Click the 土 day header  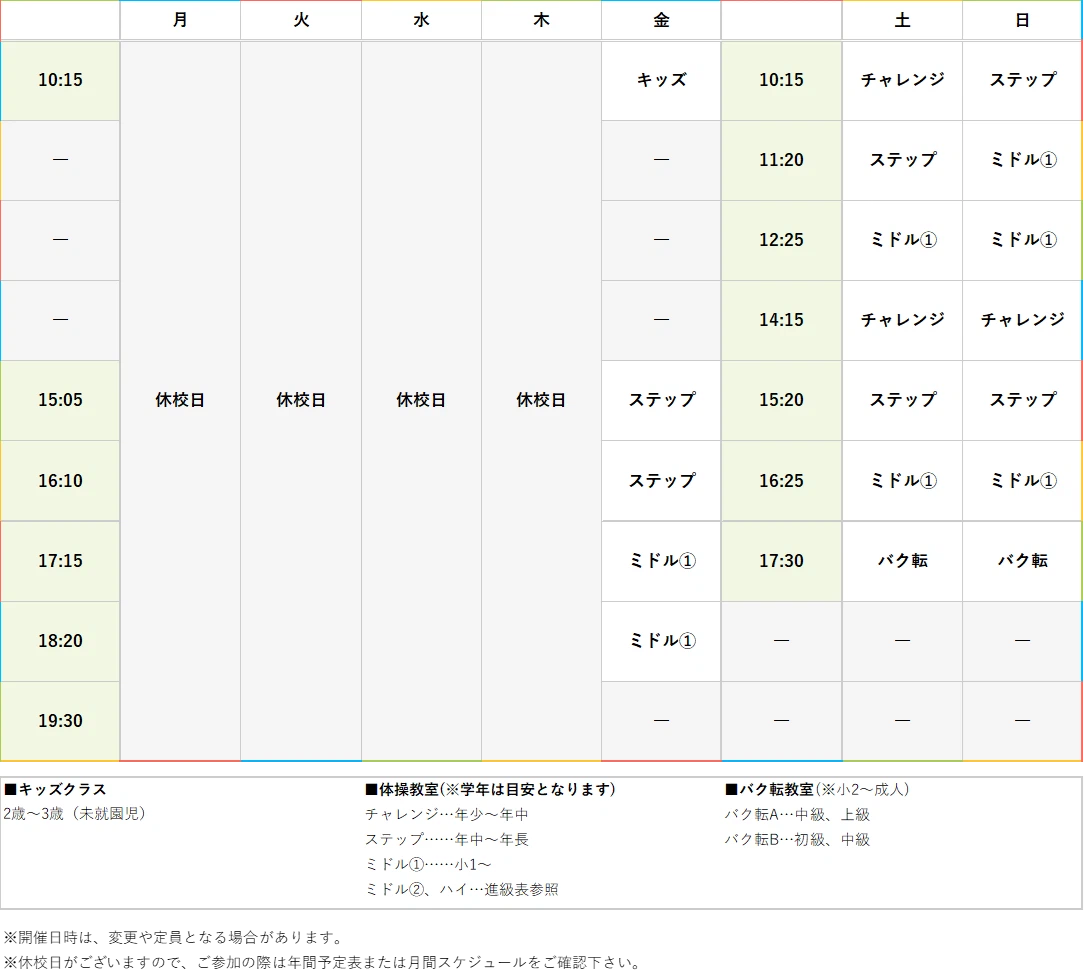pyautogui.click(x=902, y=20)
